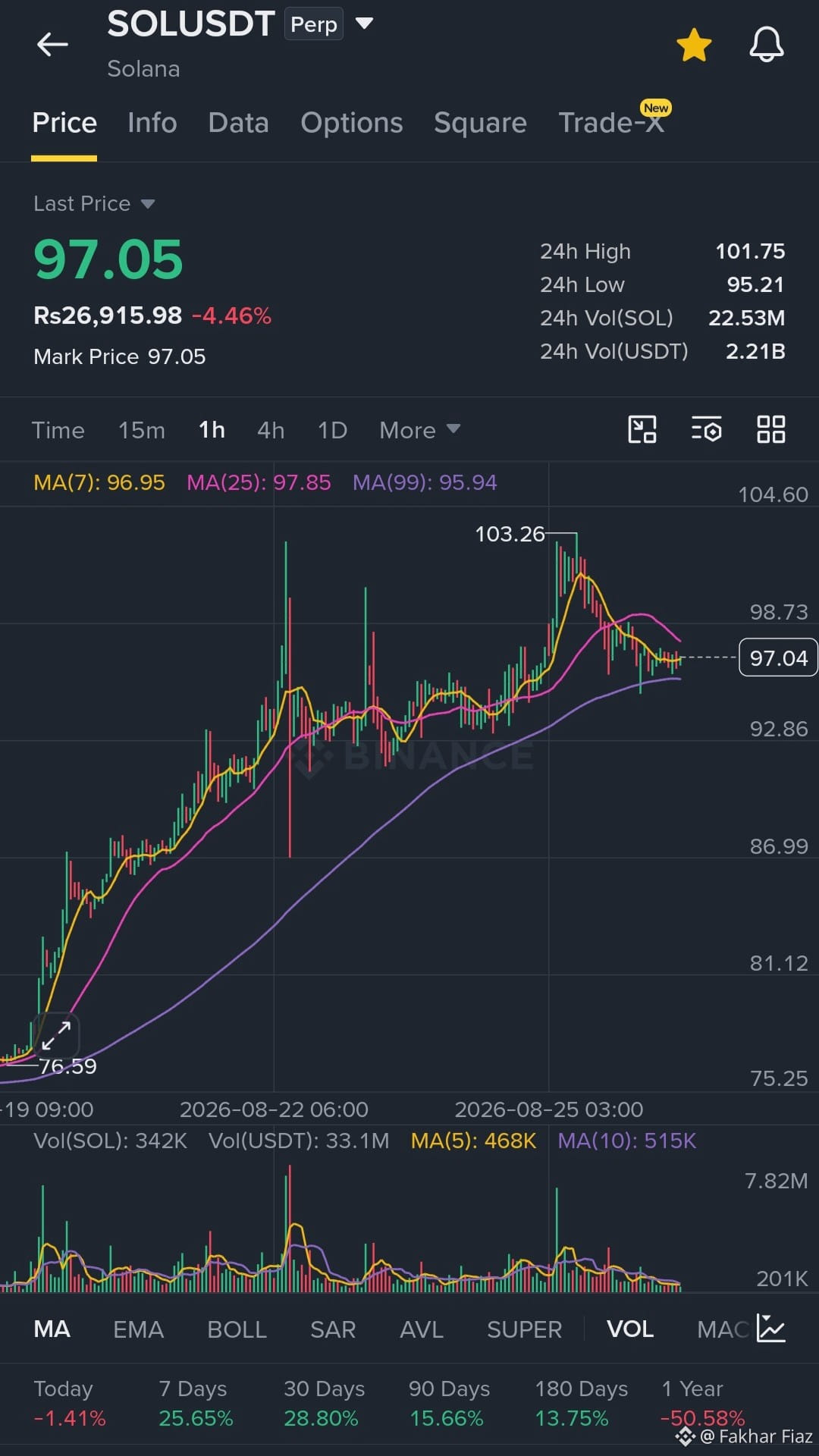Image resolution: width=819 pixels, height=1456 pixels.
Task: Tap the 90 Days 15.66% performance
Action: tap(449, 1404)
